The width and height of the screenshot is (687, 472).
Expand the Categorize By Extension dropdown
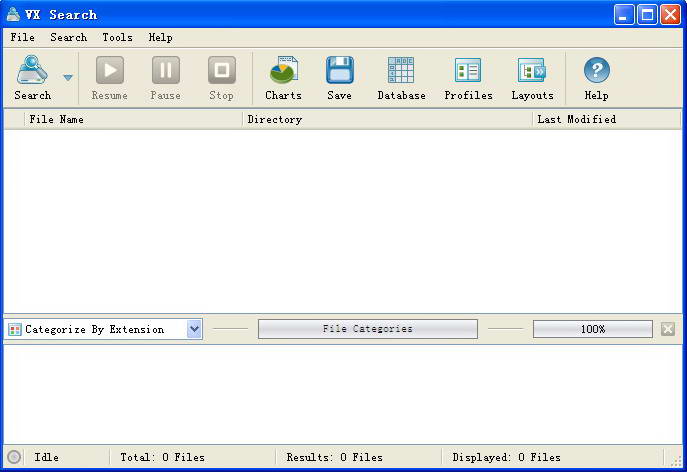(194, 329)
